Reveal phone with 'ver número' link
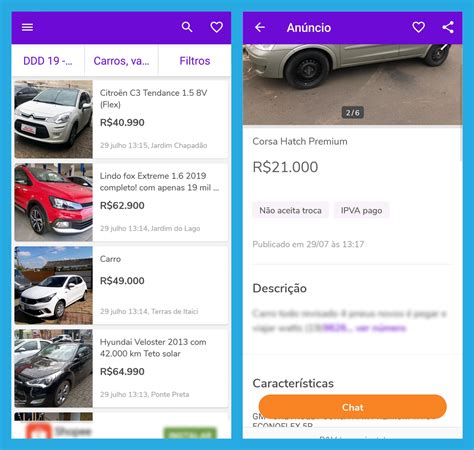 [x=381, y=328]
